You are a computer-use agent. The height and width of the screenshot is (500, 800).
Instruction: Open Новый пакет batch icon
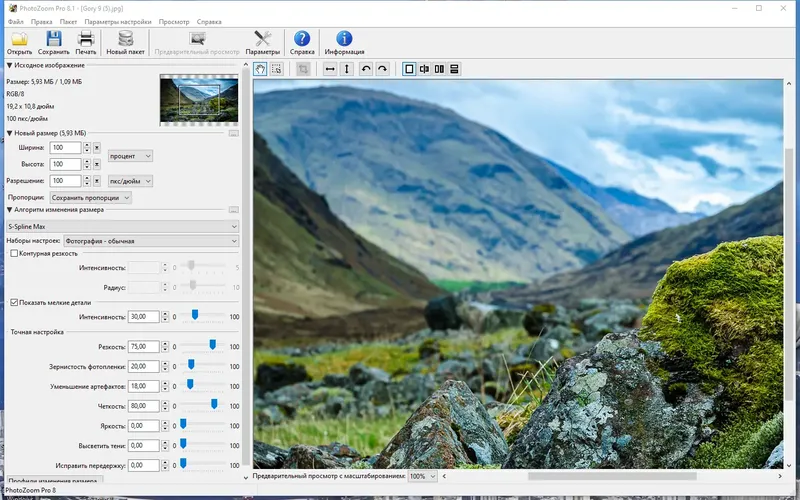[126, 40]
